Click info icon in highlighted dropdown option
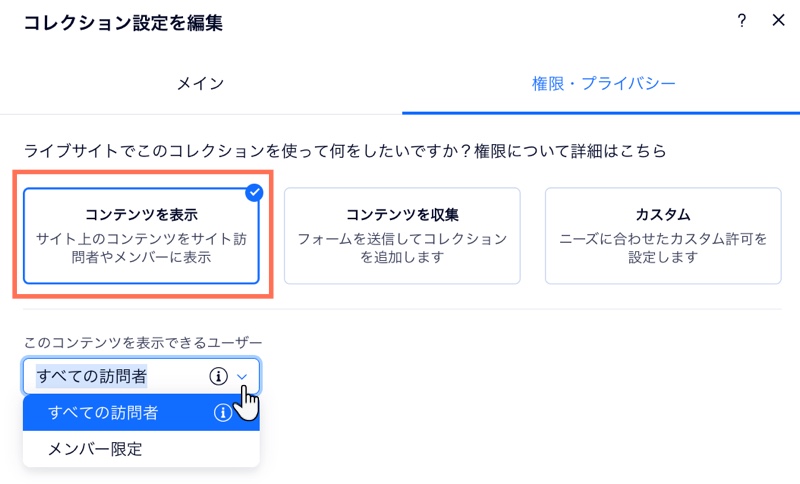Viewport: 800px width, 484px height. (222, 412)
